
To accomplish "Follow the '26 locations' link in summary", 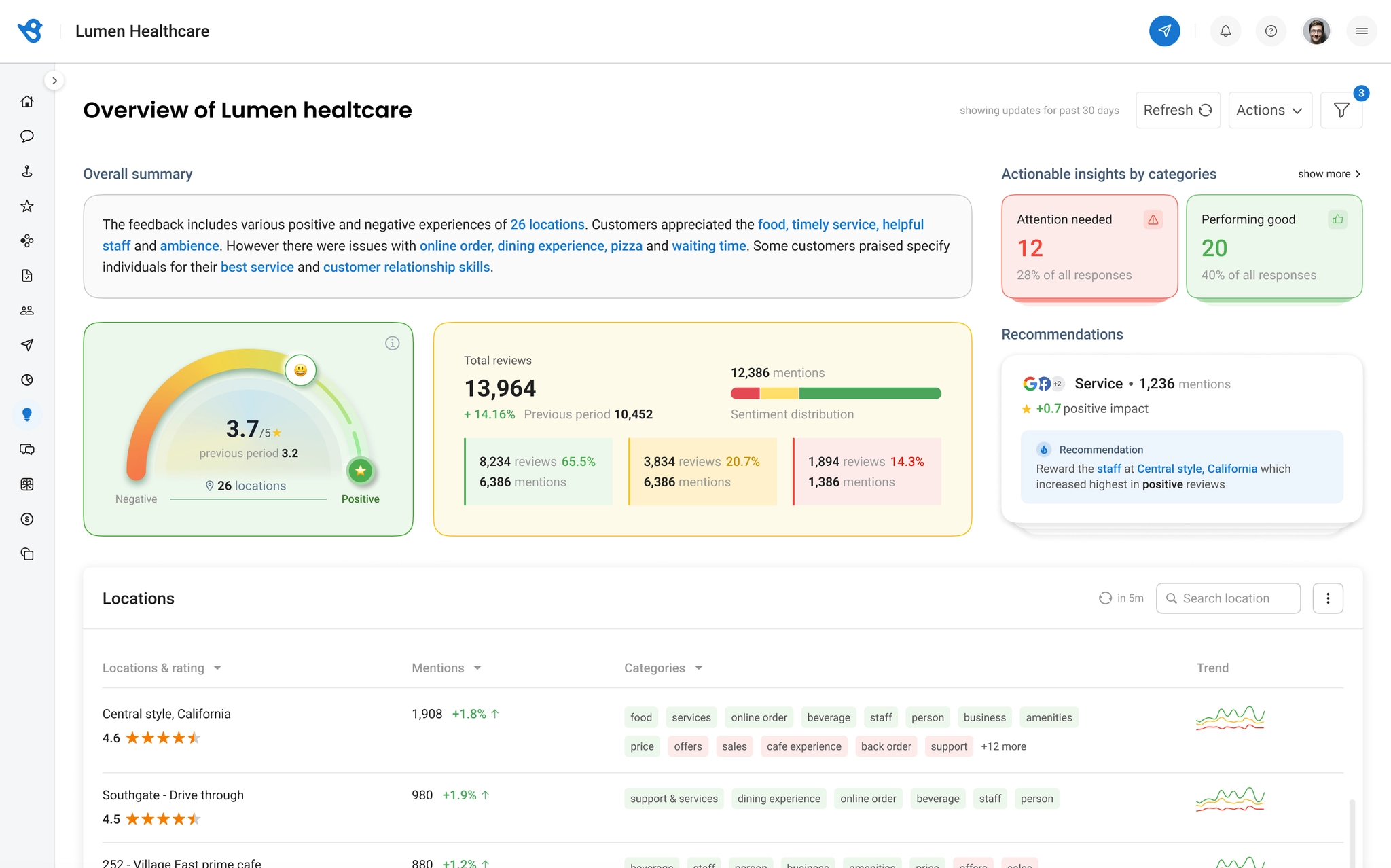I will pyautogui.click(x=547, y=224).
